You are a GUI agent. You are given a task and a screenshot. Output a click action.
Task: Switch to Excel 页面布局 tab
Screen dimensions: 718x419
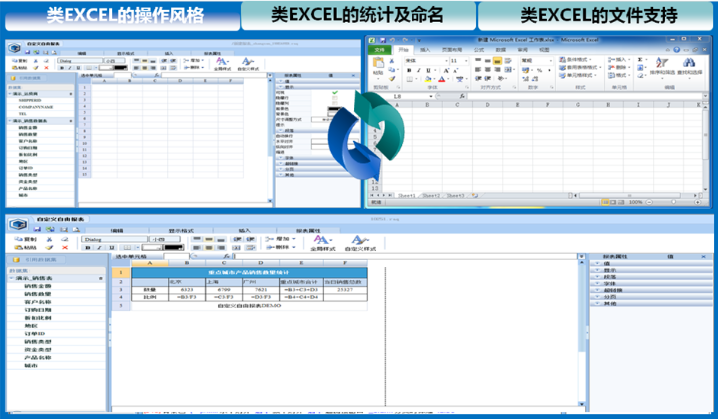(x=451, y=49)
